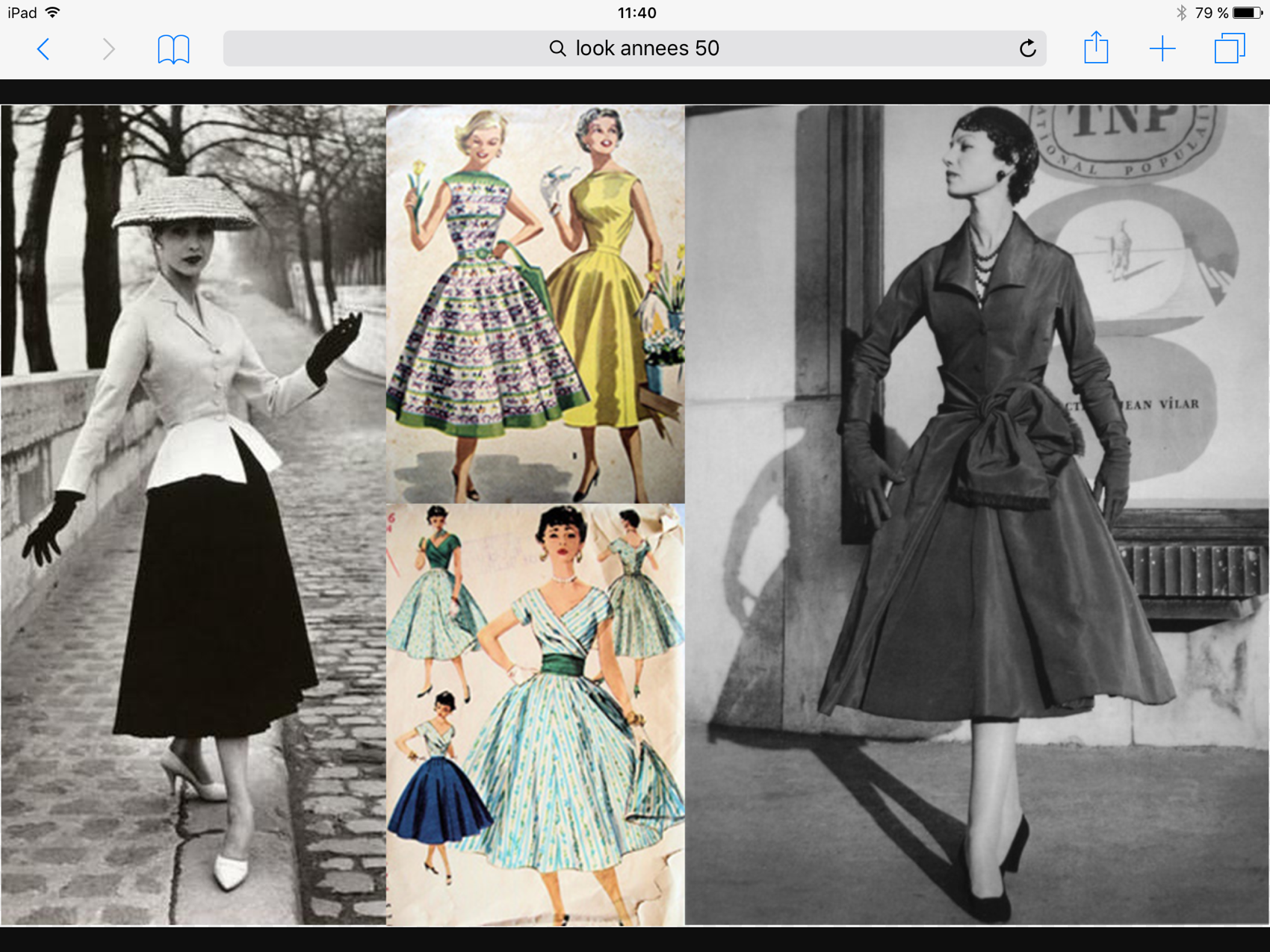Tap the 11:40 clock in status bar
This screenshot has width=1270, height=952.
pos(636,13)
